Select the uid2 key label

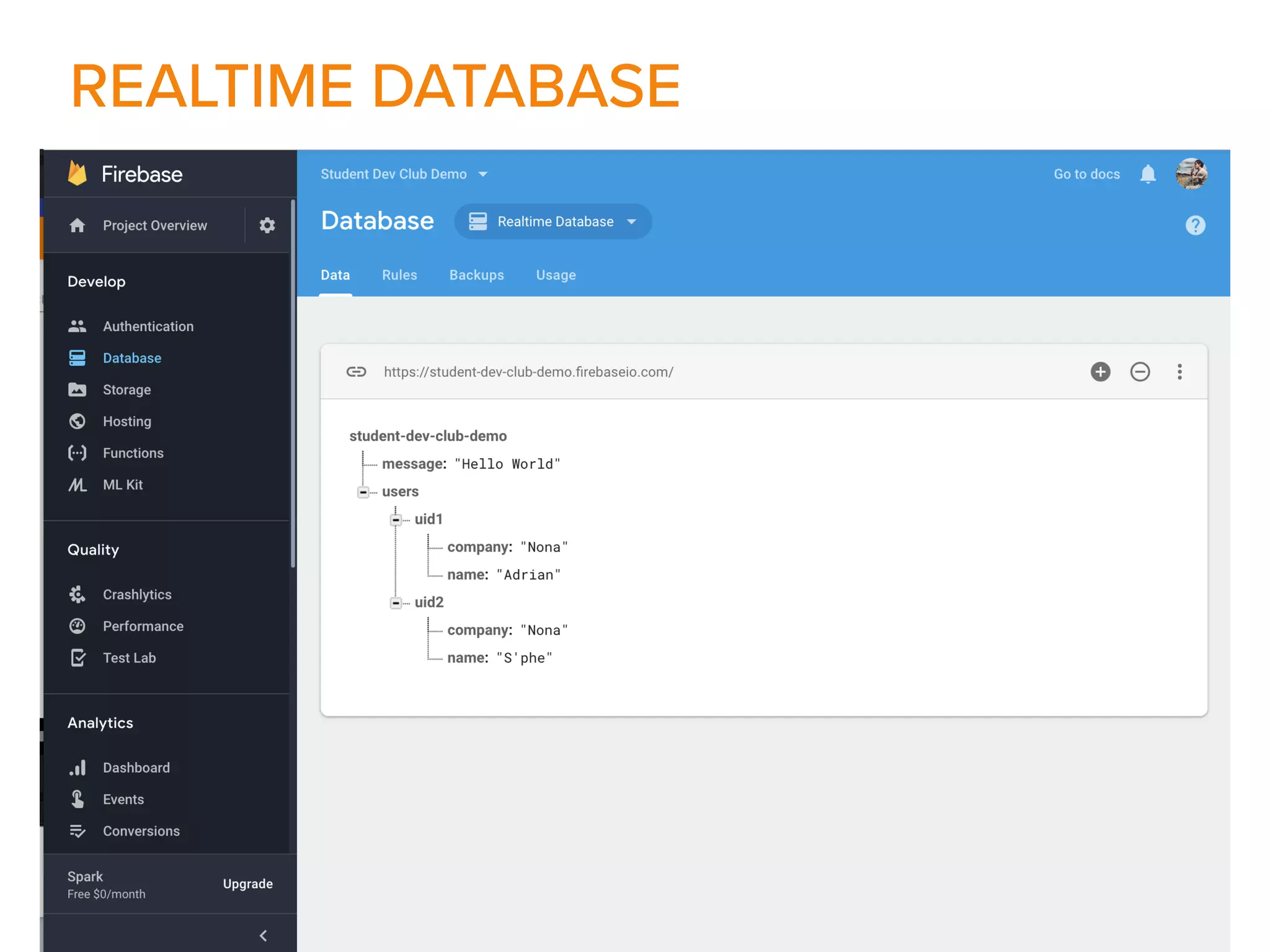(x=429, y=602)
